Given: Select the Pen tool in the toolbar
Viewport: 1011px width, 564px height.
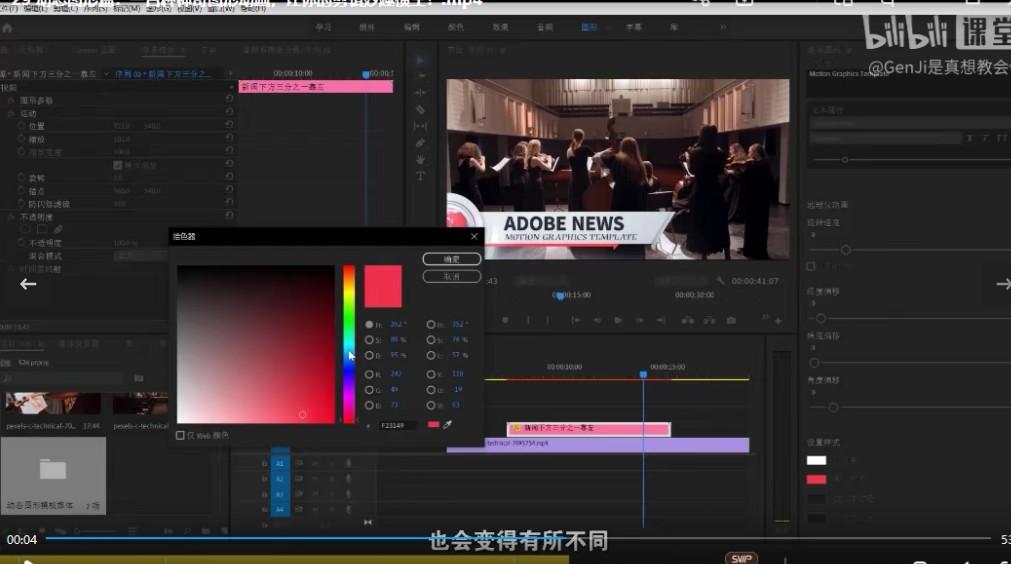Looking at the screenshot, I should pos(420,143).
